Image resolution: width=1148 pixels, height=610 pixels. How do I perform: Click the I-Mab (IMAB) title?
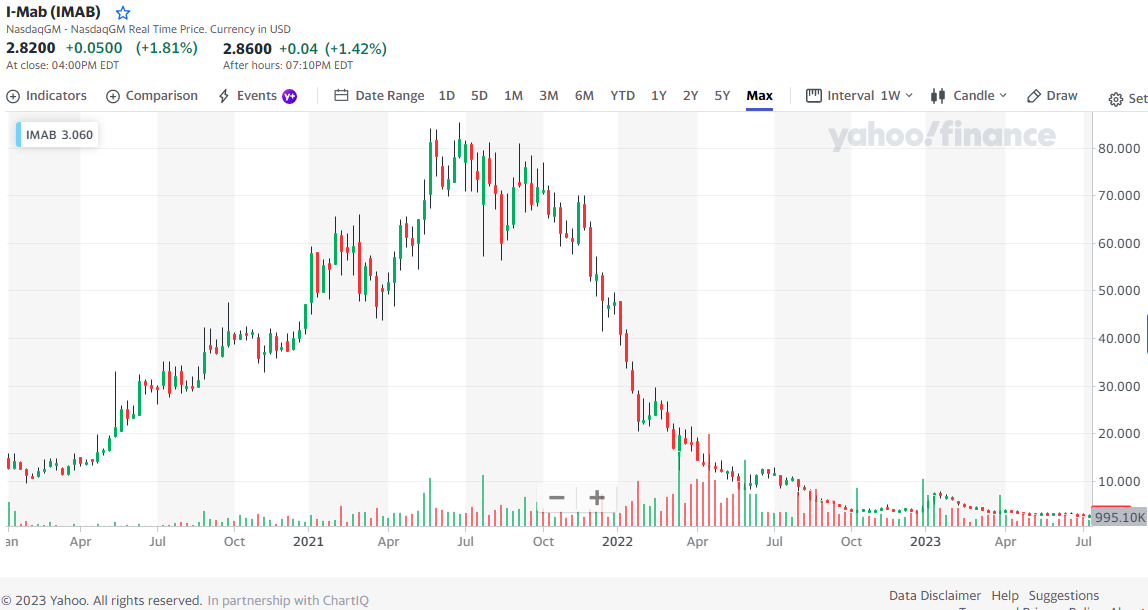(53, 12)
